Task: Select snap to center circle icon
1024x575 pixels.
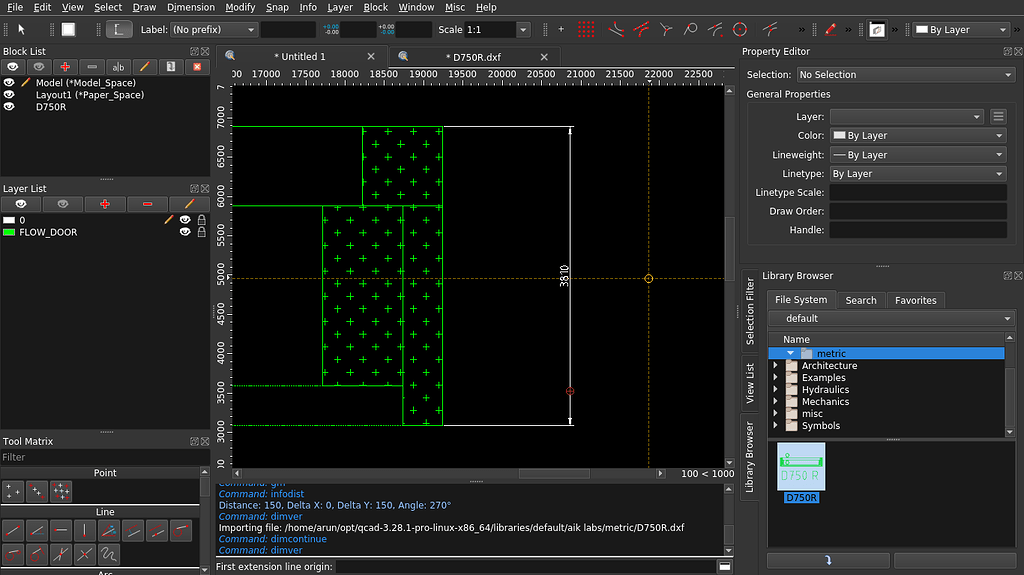Action: click(x=740, y=29)
